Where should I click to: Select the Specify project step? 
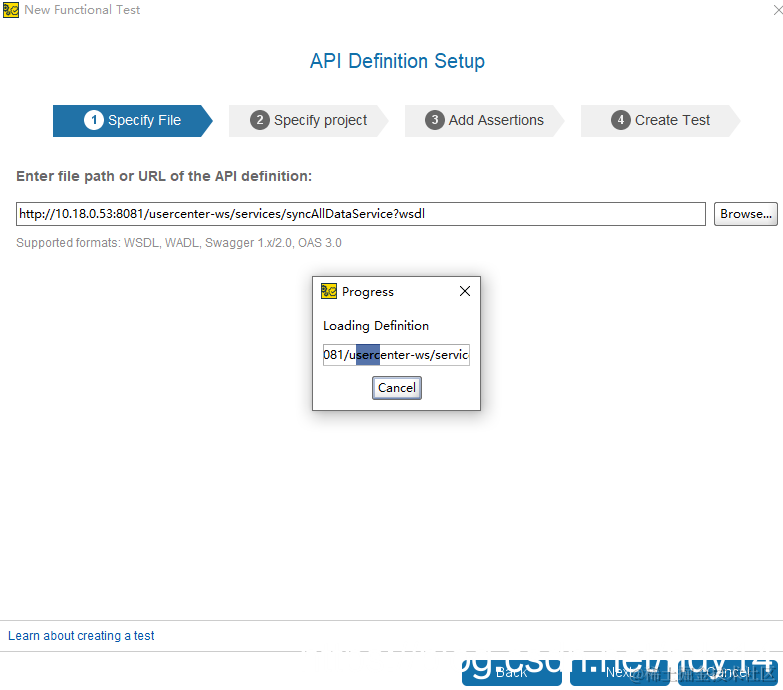pyautogui.click(x=309, y=121)
